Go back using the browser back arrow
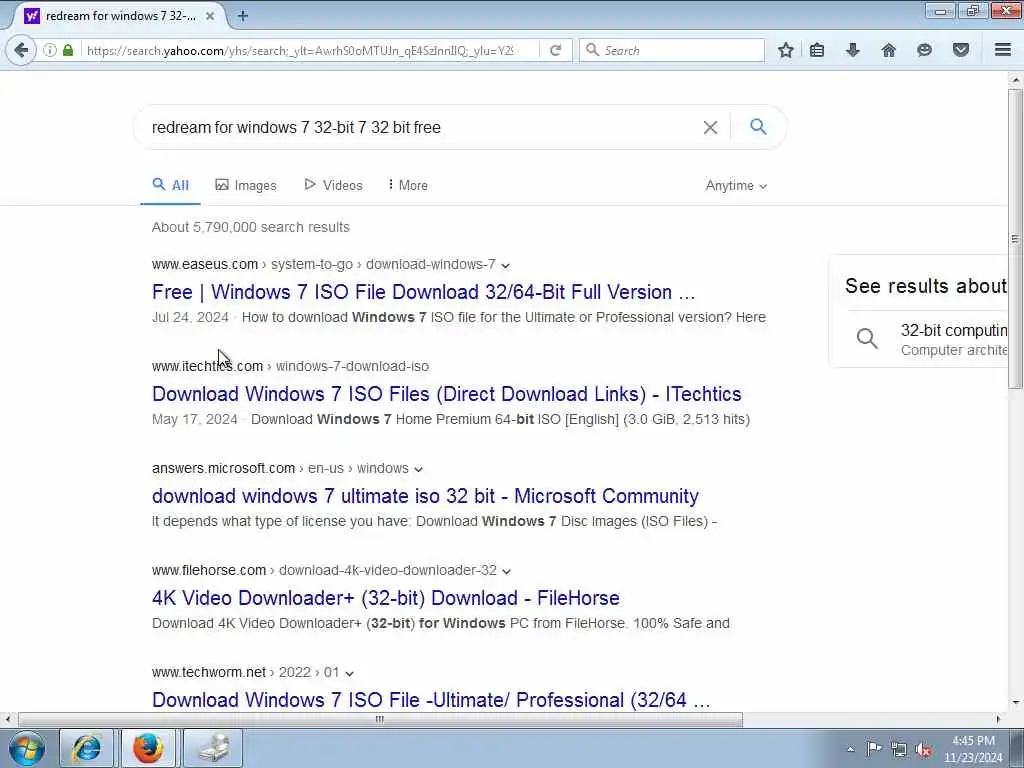This screenshot has height=768, width=1024. [21, 50]
